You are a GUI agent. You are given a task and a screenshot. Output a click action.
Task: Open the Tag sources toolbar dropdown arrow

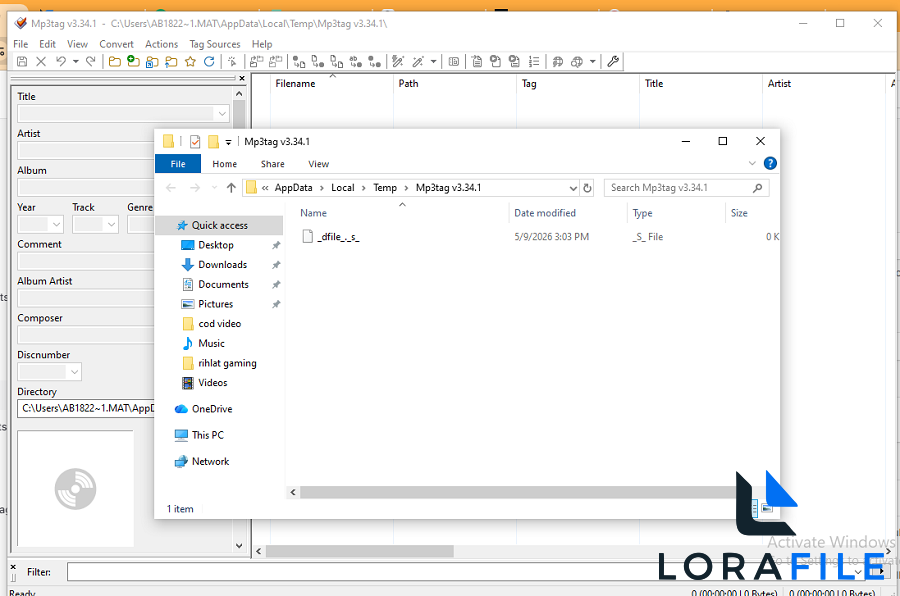[592, 61]
